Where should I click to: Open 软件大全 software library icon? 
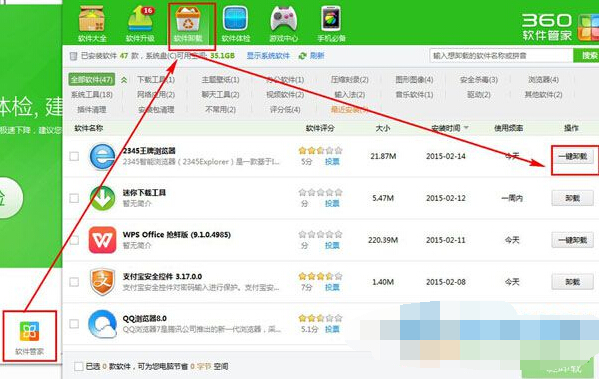coord(92,23)
